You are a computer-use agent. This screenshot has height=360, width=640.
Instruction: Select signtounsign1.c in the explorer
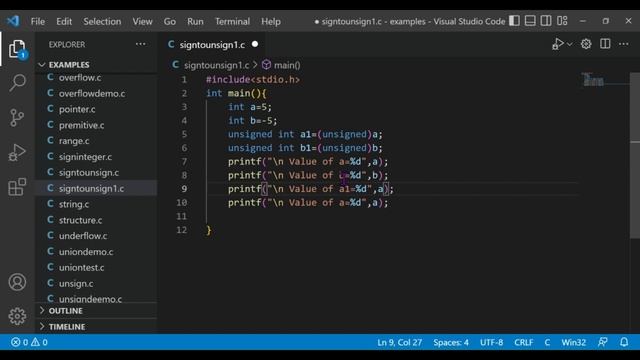pyautogui.click(x=91, y=188)
